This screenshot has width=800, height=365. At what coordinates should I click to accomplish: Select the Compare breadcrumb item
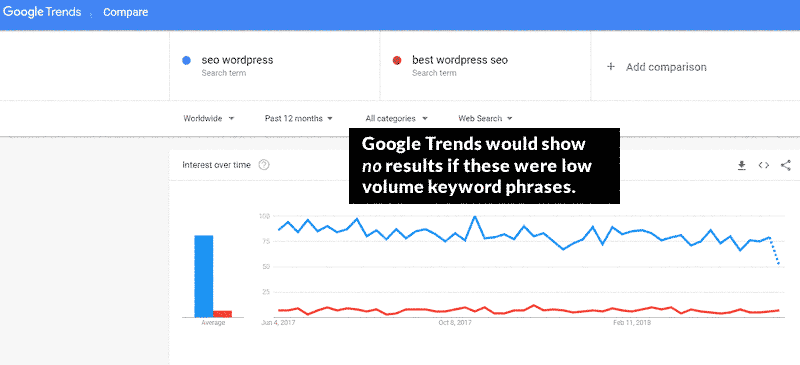126,12
